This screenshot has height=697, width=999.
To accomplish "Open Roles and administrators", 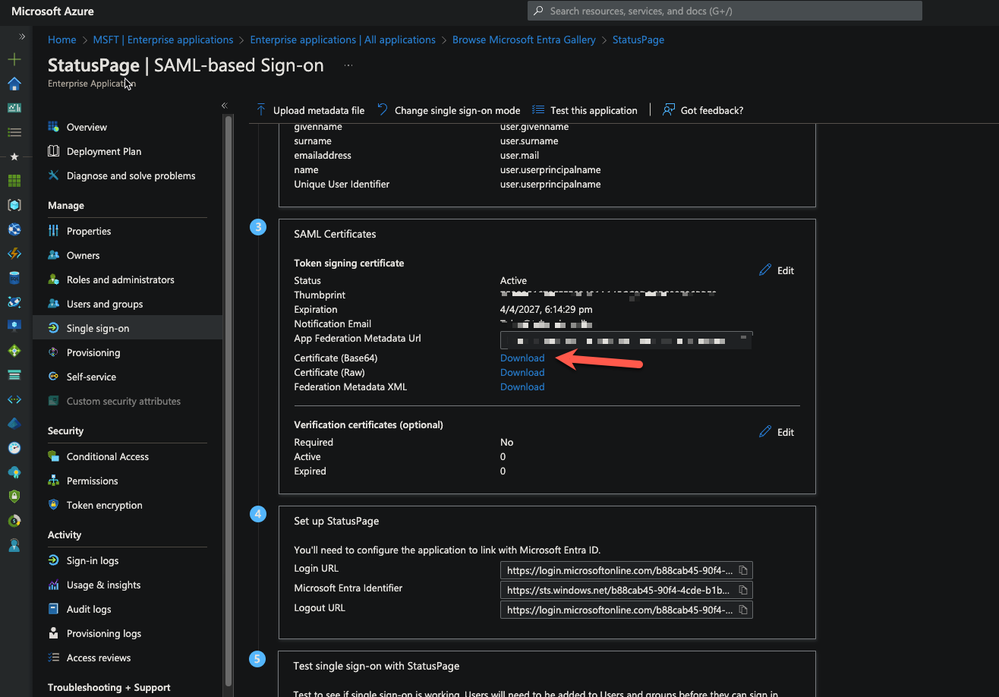I will (x=120, y=280).
